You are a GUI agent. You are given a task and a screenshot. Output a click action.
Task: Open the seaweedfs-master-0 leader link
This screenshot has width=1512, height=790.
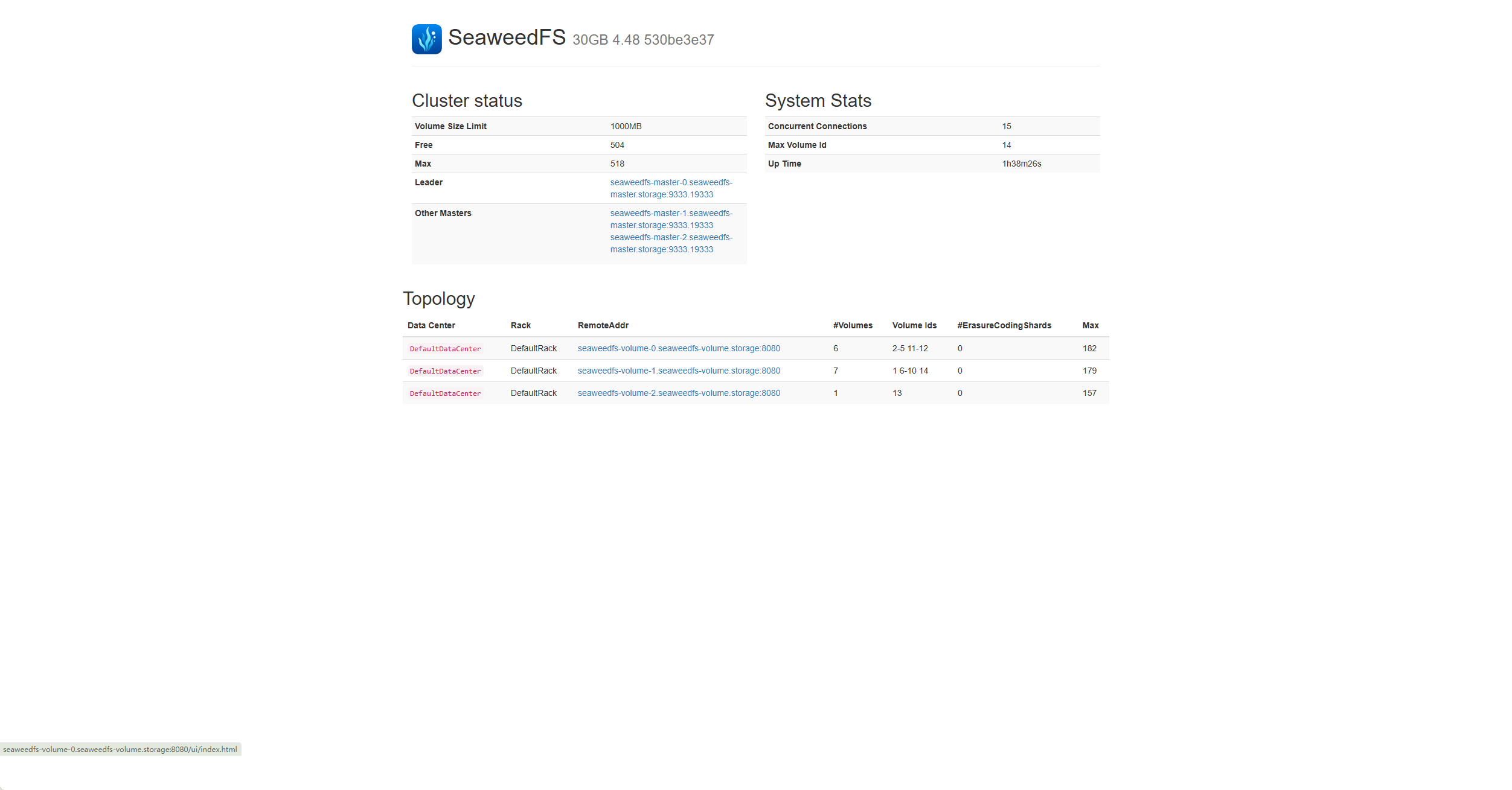click(671, 188)
